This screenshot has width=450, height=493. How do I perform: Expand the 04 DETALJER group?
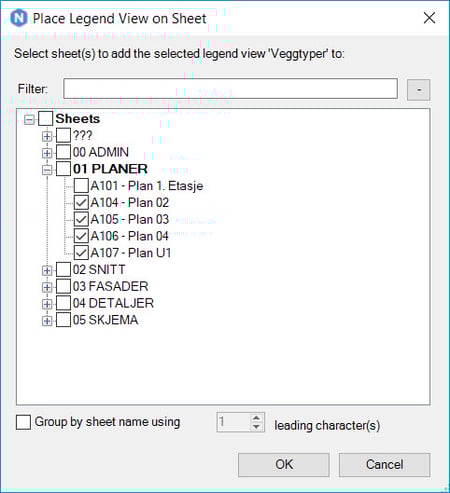(x=47, y=304)
